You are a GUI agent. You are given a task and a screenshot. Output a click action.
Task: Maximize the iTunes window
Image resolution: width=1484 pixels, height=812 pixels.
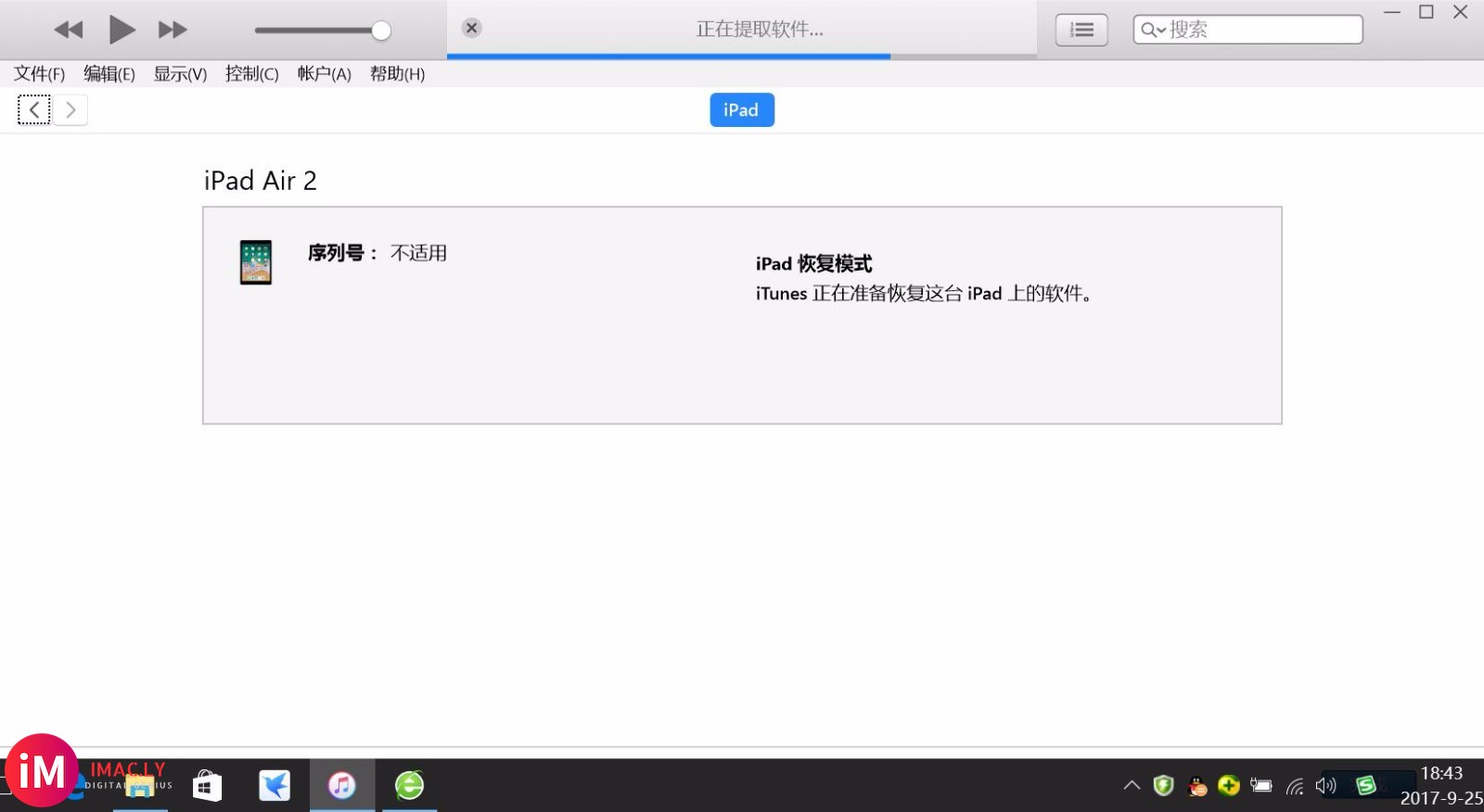[1426, 12]
